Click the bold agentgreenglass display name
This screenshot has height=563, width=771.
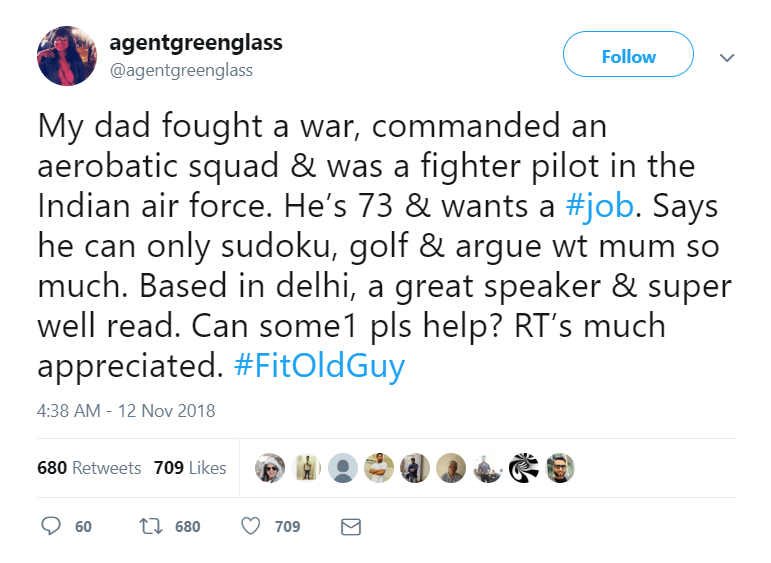(195, 43)
